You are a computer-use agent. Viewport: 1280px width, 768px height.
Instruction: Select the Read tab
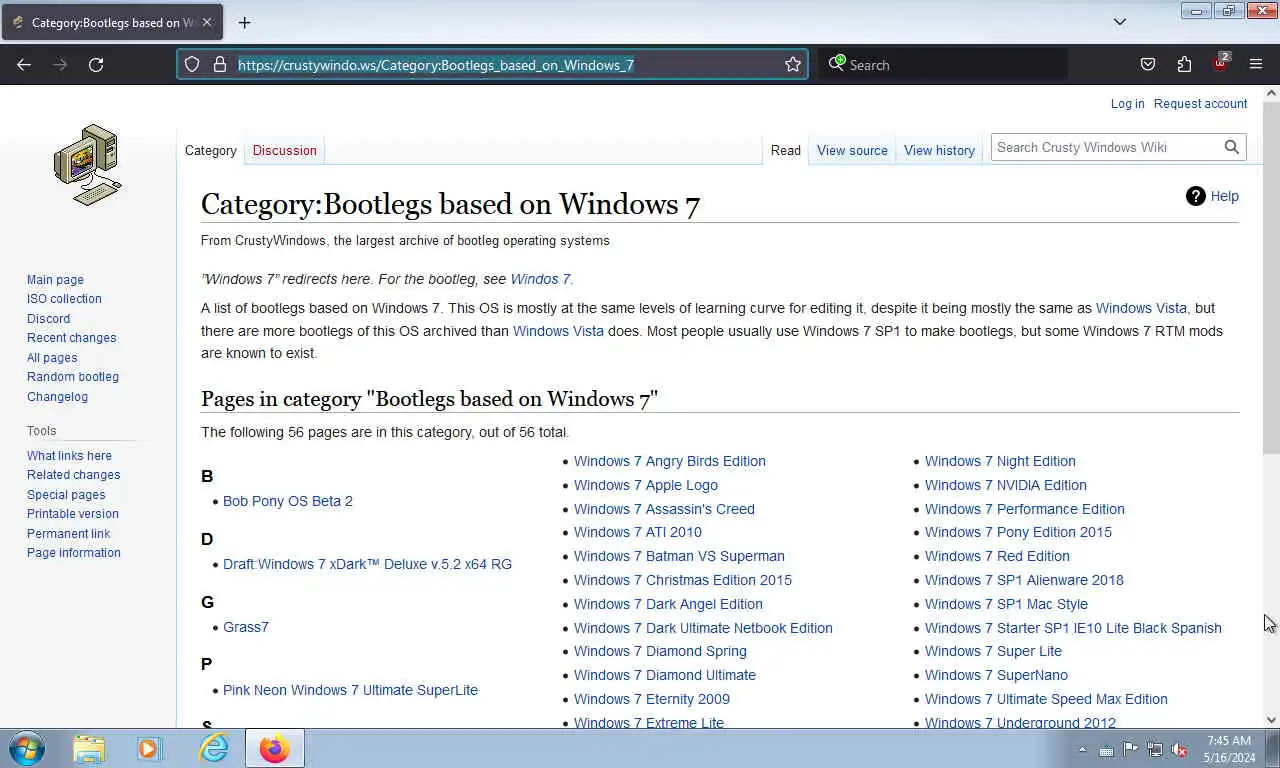click(785, 150)
